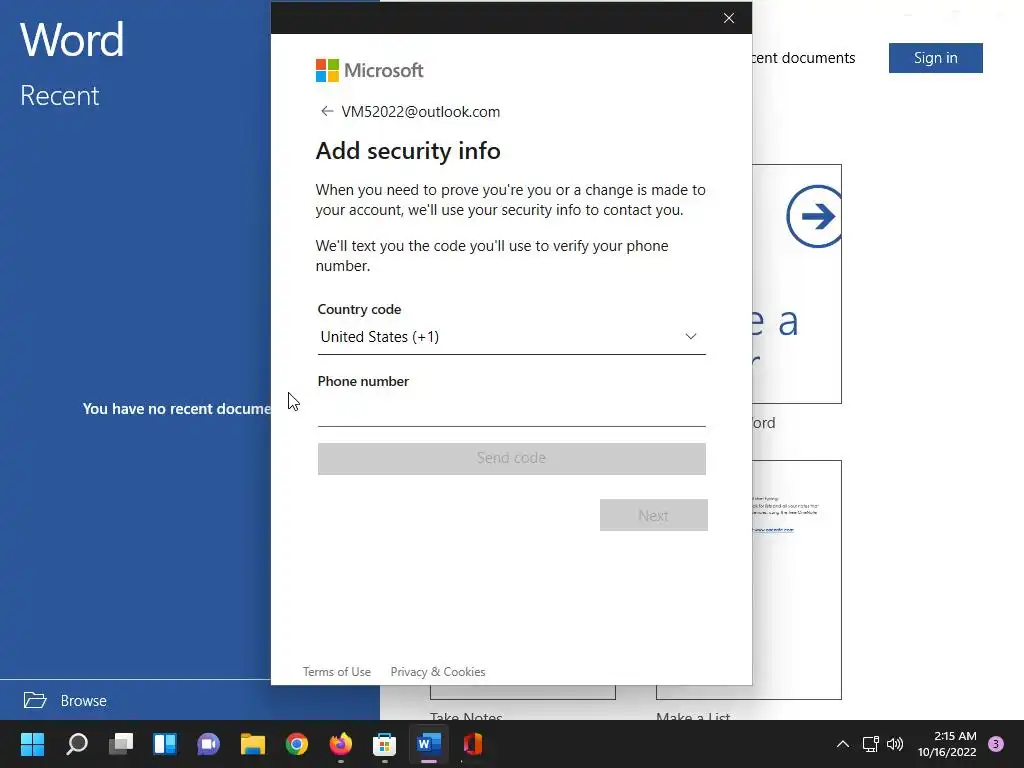Screen dimensions: 1024x768
Task: Click the Next button in the dialog
Action: click(653, 515)
